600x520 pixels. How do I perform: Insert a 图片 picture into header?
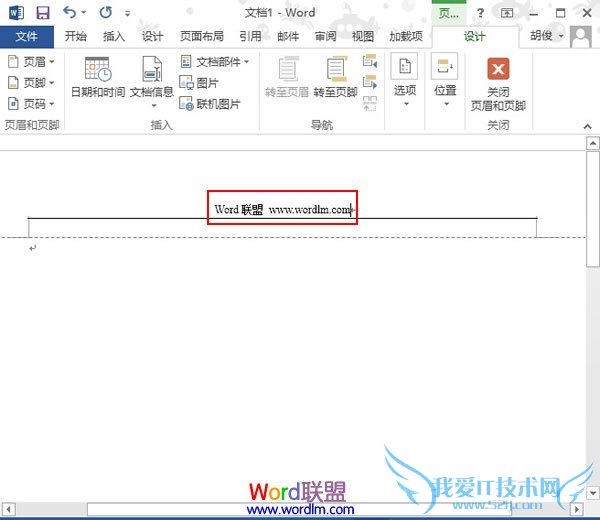tap(199, 83)
